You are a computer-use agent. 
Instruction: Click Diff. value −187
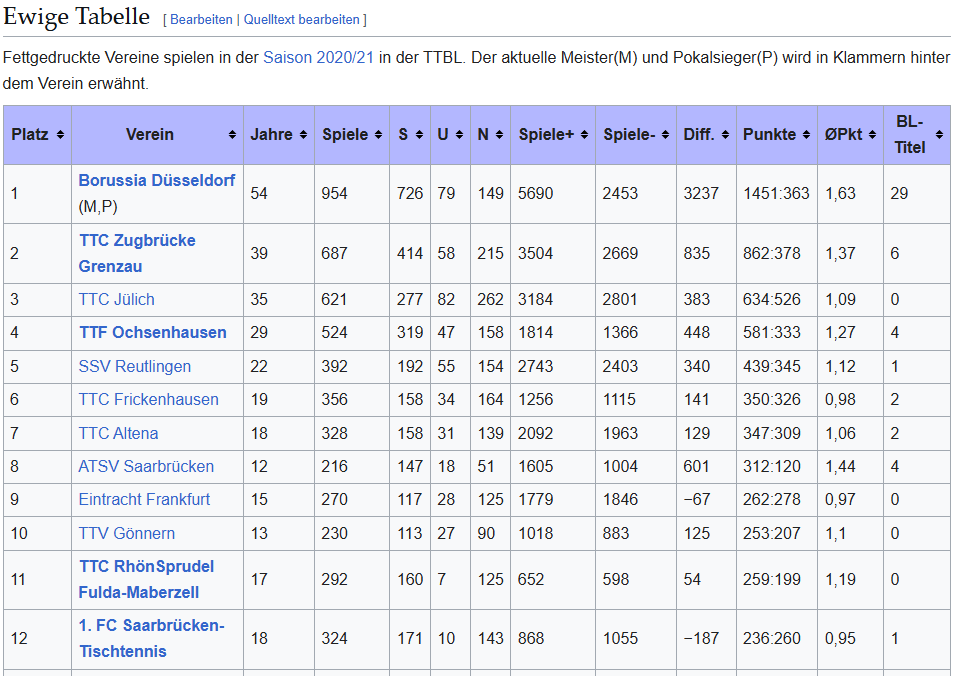[701, 638]
